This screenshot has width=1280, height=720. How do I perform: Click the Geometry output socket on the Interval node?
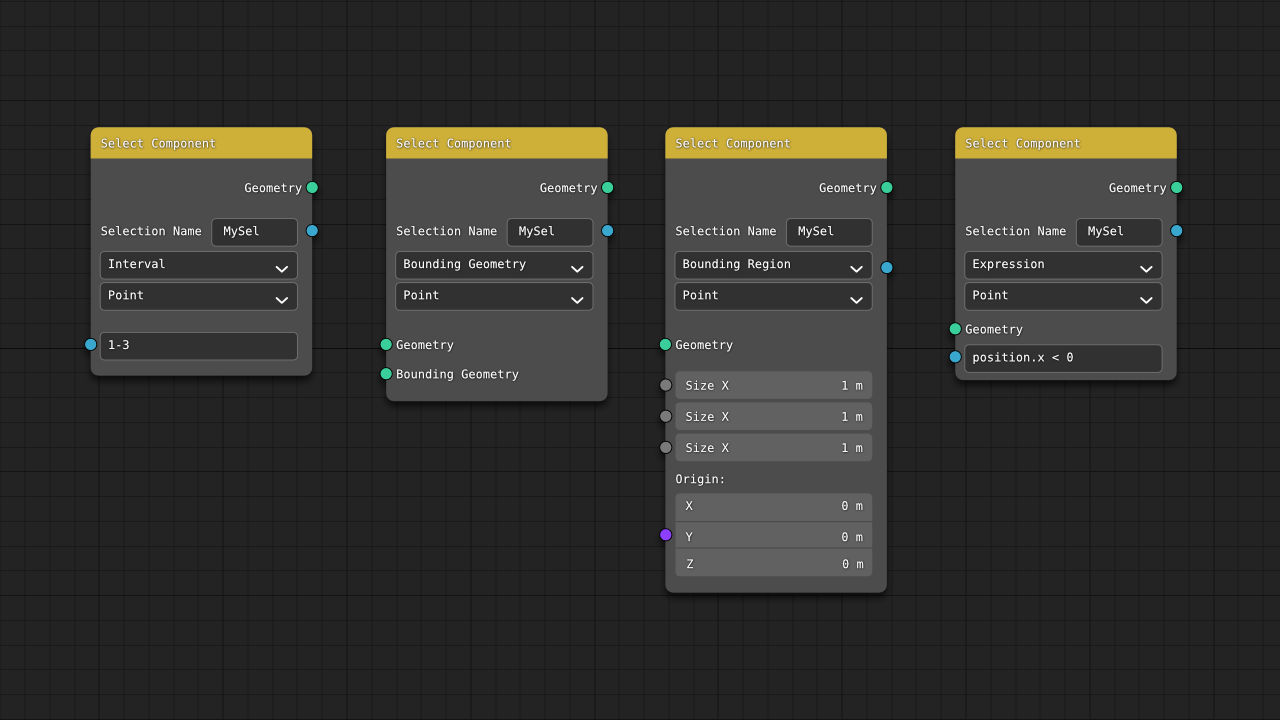[x=312, y=187]
